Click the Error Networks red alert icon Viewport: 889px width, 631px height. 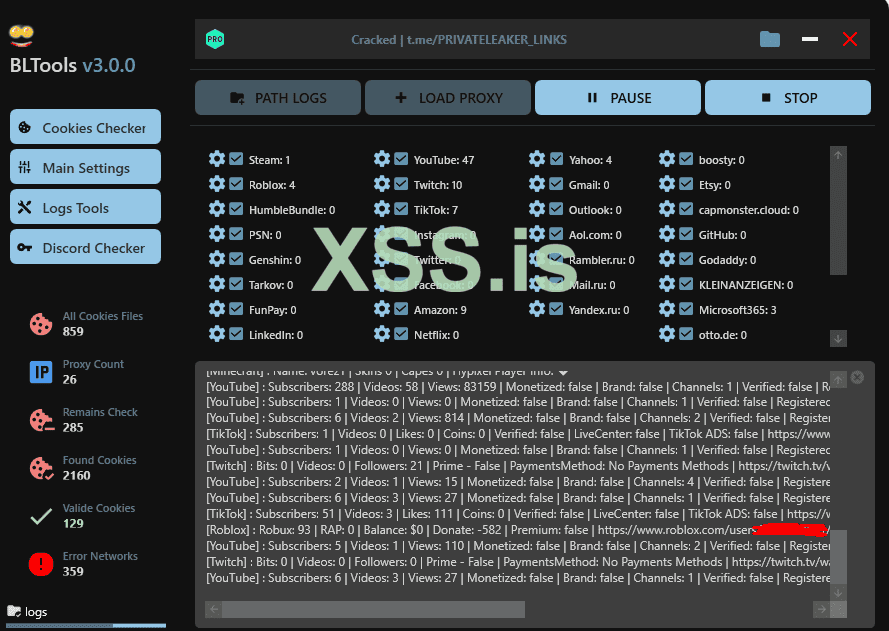click(x=41, y=564)
